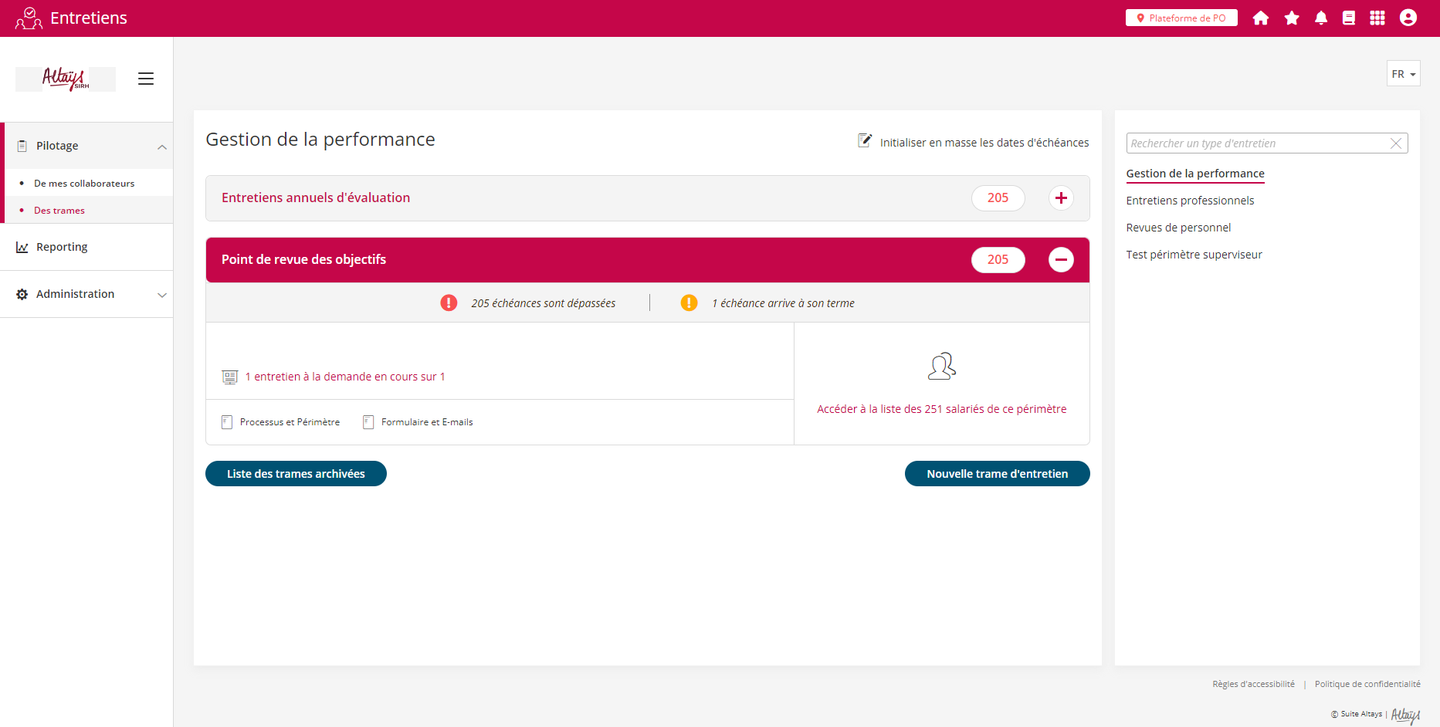The width and height of the screenshot is (1440, 727).
Task: Open user account profile icon
Action: [x=1408, y=18]
